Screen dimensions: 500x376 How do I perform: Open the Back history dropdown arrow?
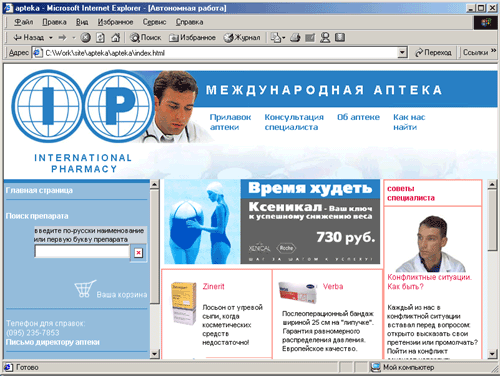pos(51,38)
